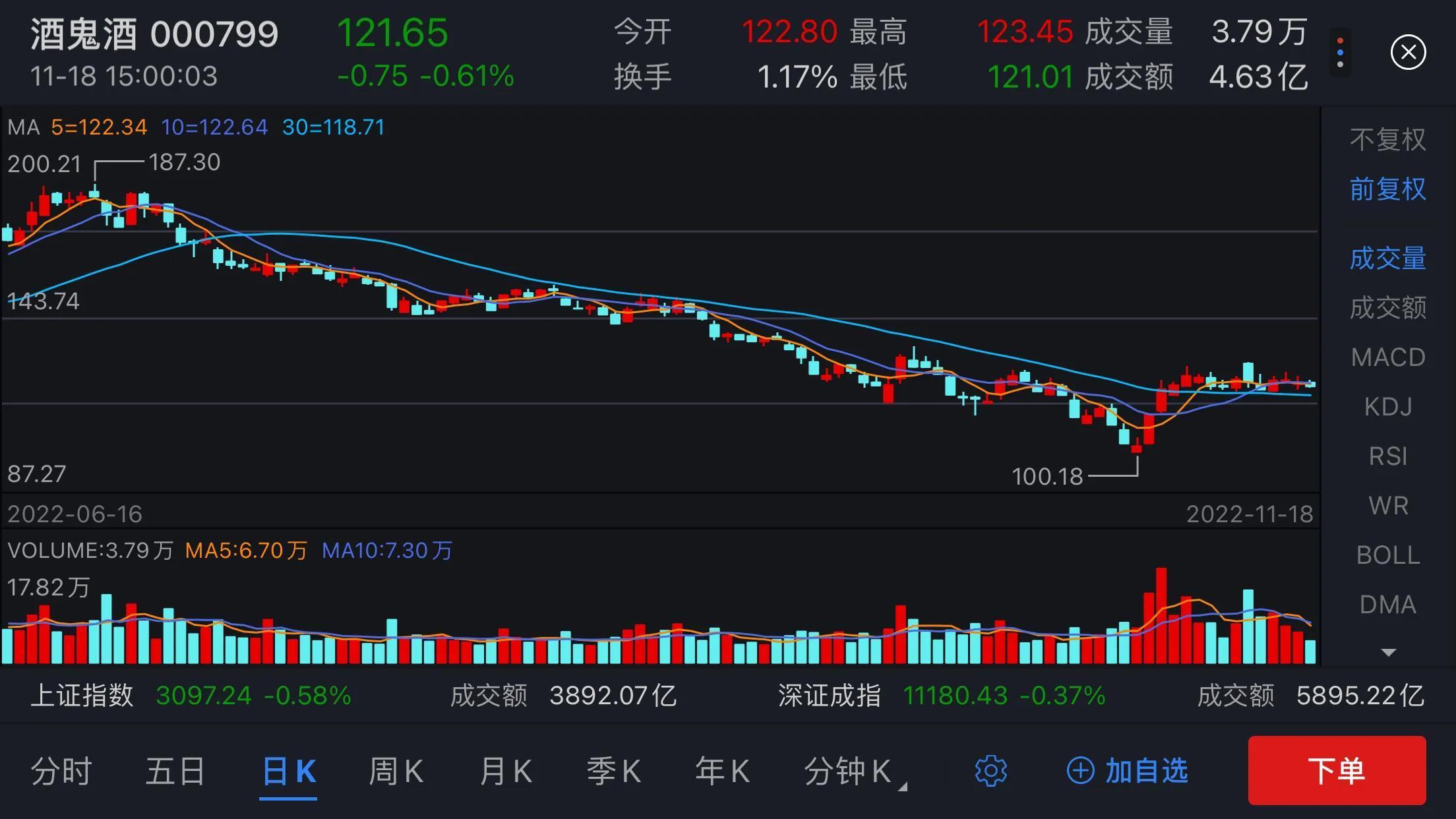Tap the 200.21 price axis label
The width and height of the screenshot is (1456, 819).
tap(44, 164)
